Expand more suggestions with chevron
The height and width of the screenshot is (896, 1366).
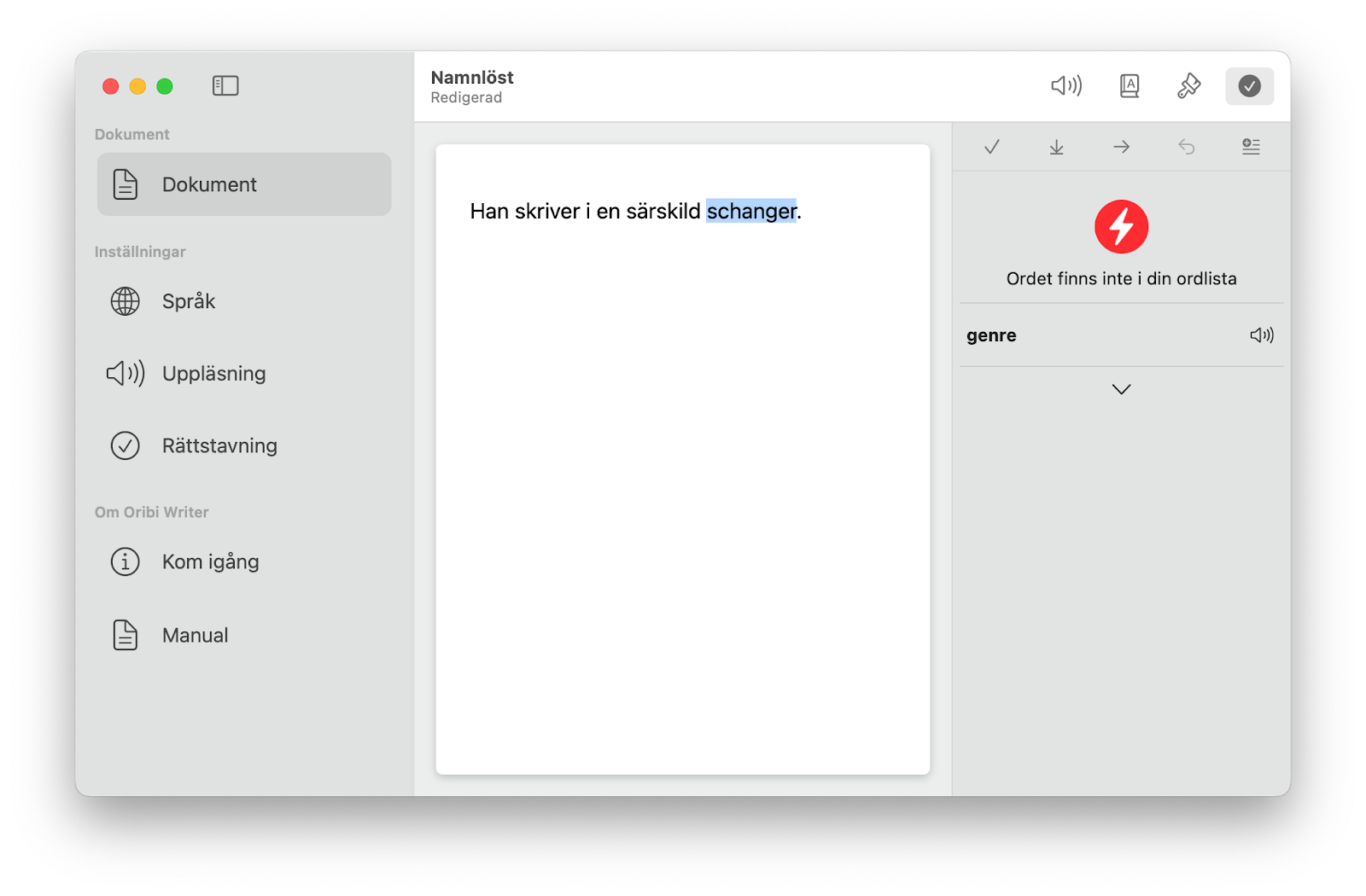(x=1121, y=389)
